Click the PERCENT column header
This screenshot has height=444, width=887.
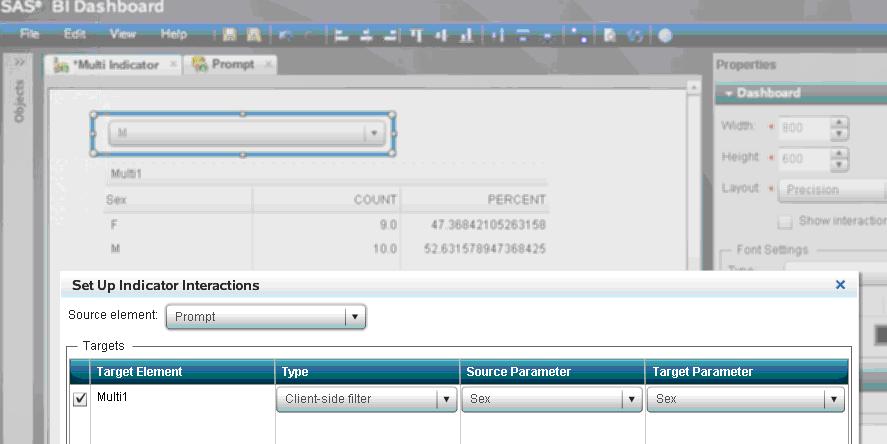tap(516, 200)
